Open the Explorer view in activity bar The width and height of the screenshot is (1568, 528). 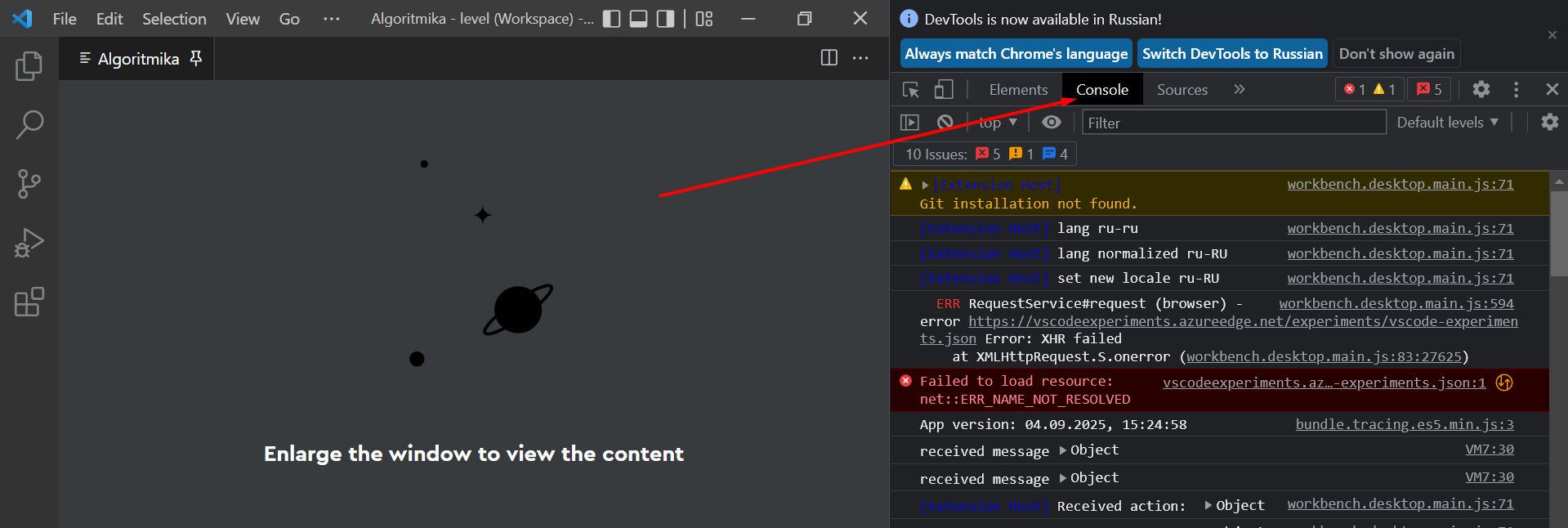[x=29, y=66]
